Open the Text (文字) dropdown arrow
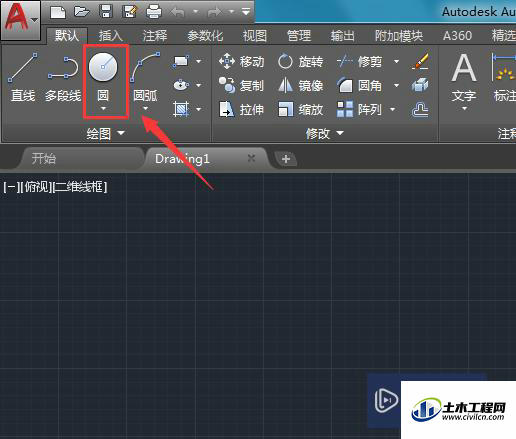This screenshot has width=516, height=439. coord(464,109)
